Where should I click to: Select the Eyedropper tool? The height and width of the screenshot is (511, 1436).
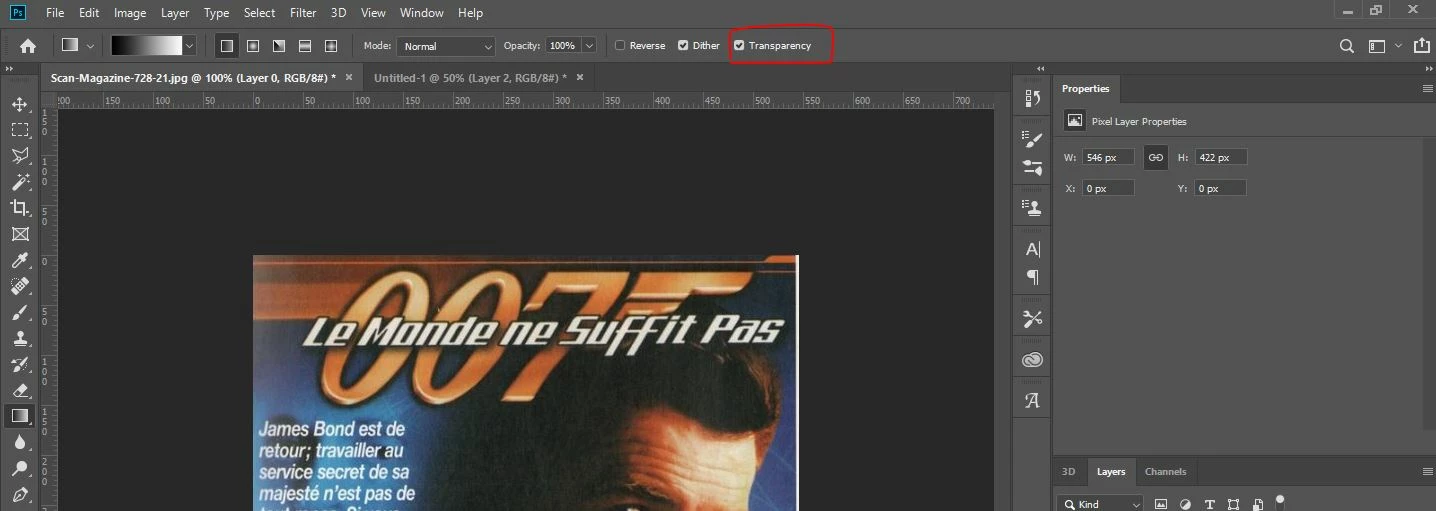tap(20, 260)
